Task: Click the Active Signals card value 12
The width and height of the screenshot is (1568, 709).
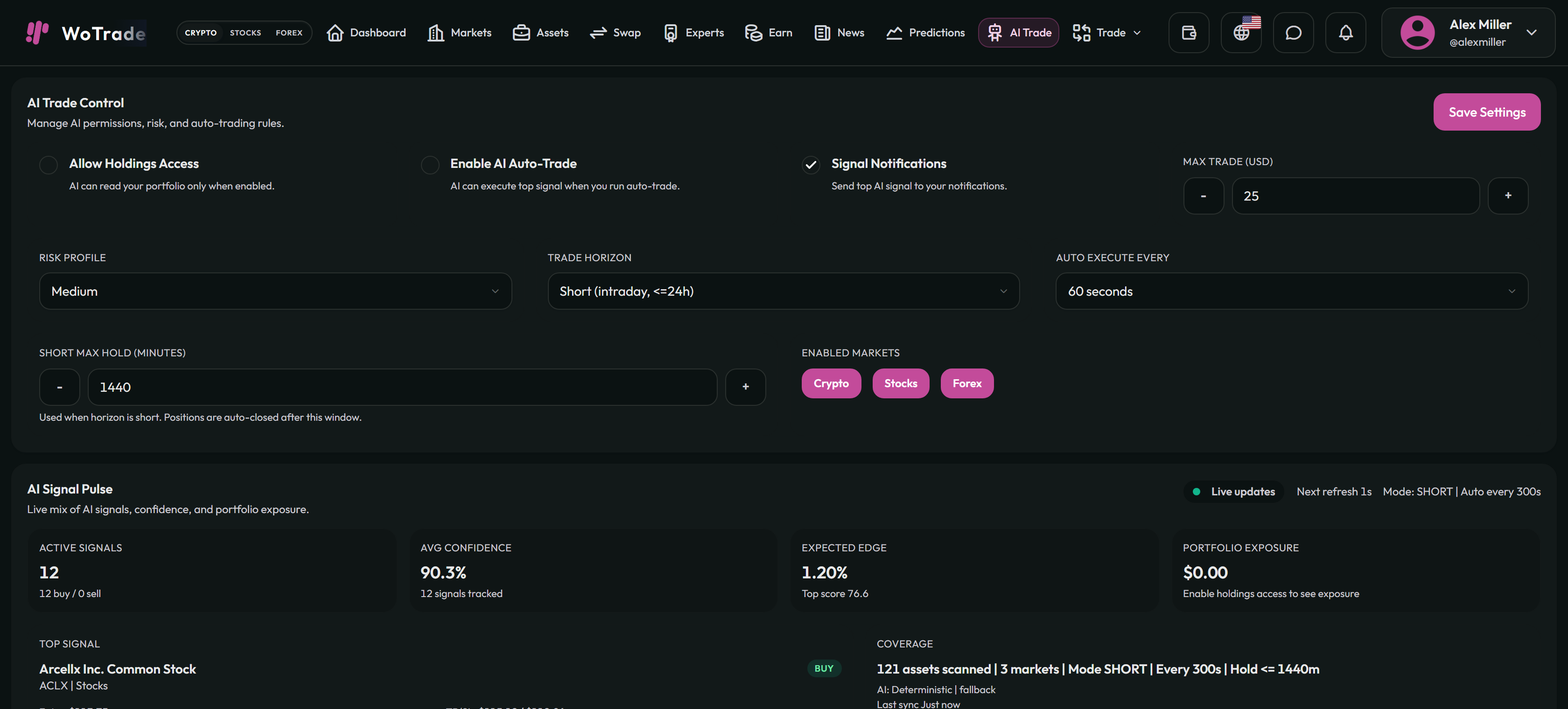Action: (x=49, y=573)
